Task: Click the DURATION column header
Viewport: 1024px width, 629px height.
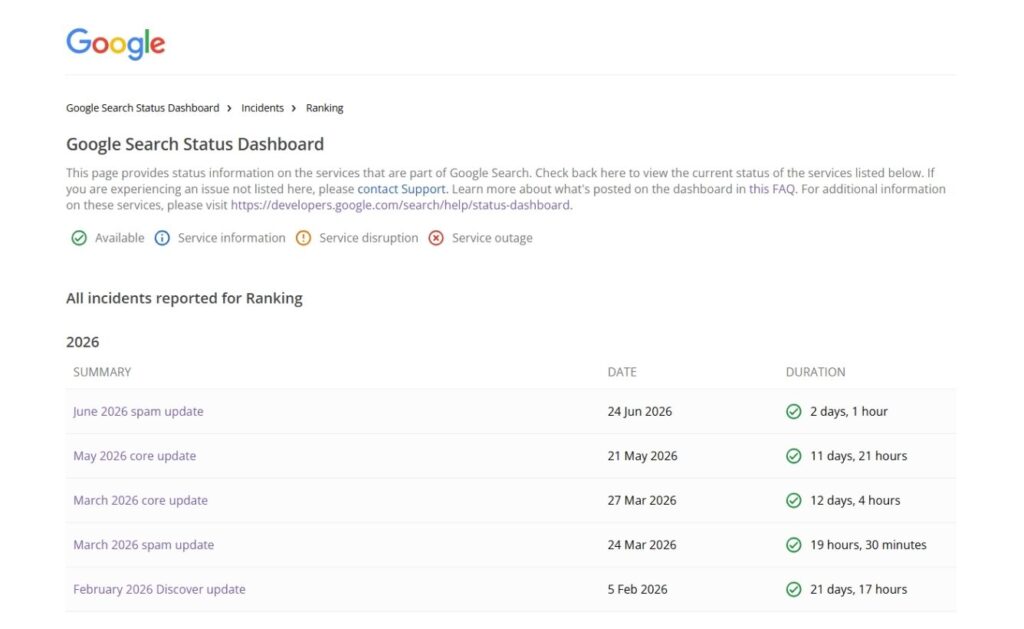Action: click(815, 372)
